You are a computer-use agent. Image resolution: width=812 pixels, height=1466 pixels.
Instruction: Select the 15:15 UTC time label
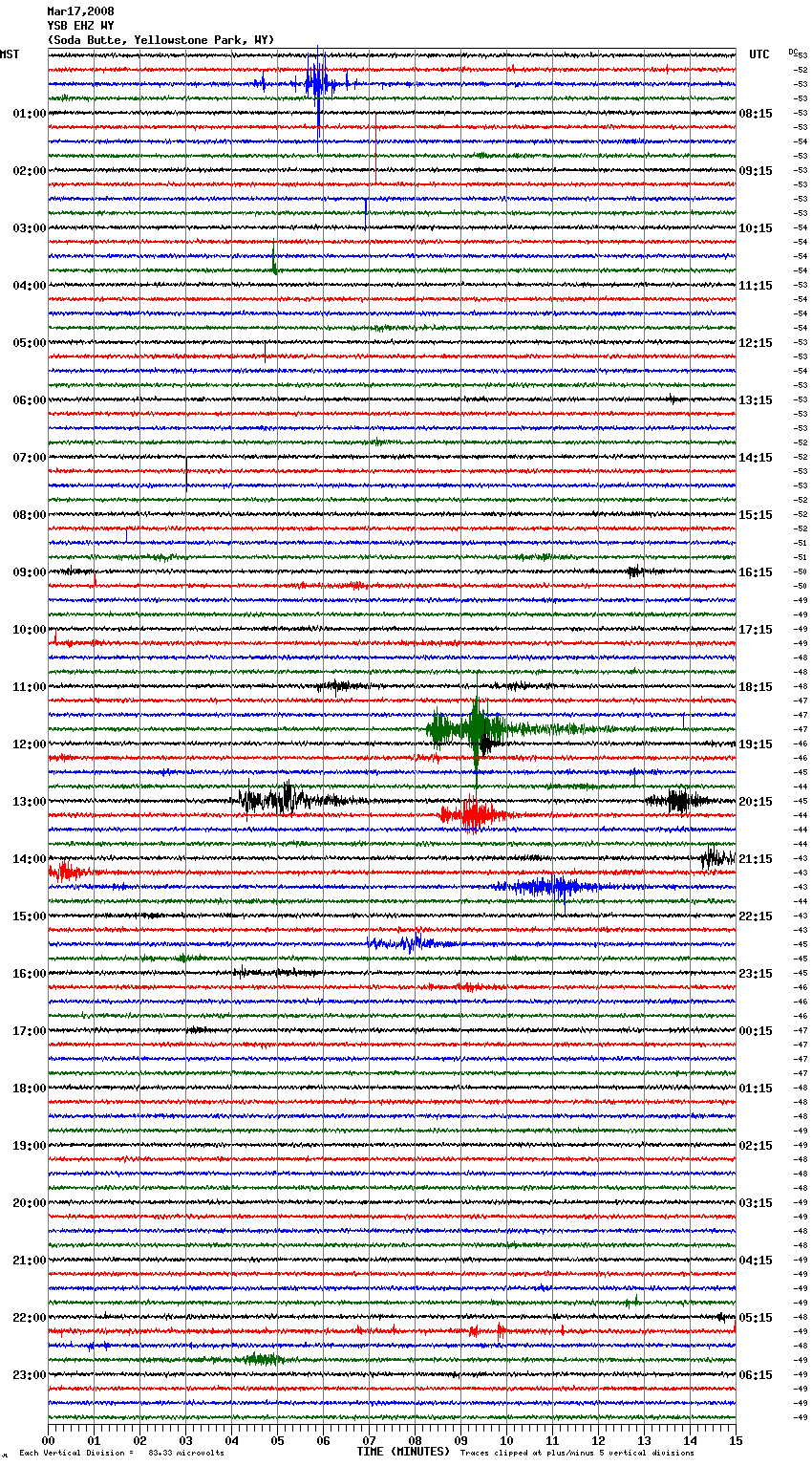756,515
